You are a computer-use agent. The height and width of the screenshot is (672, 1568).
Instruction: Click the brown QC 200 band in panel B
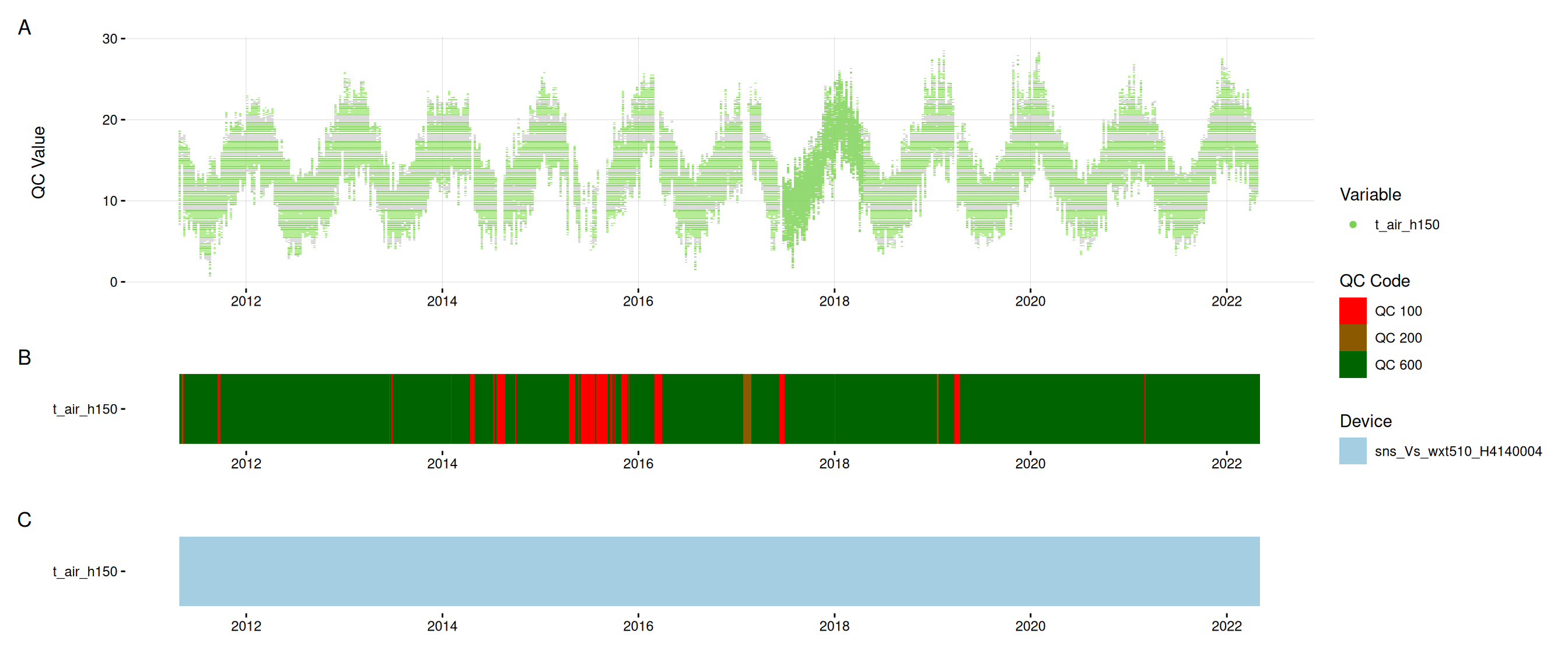[747, 408]
